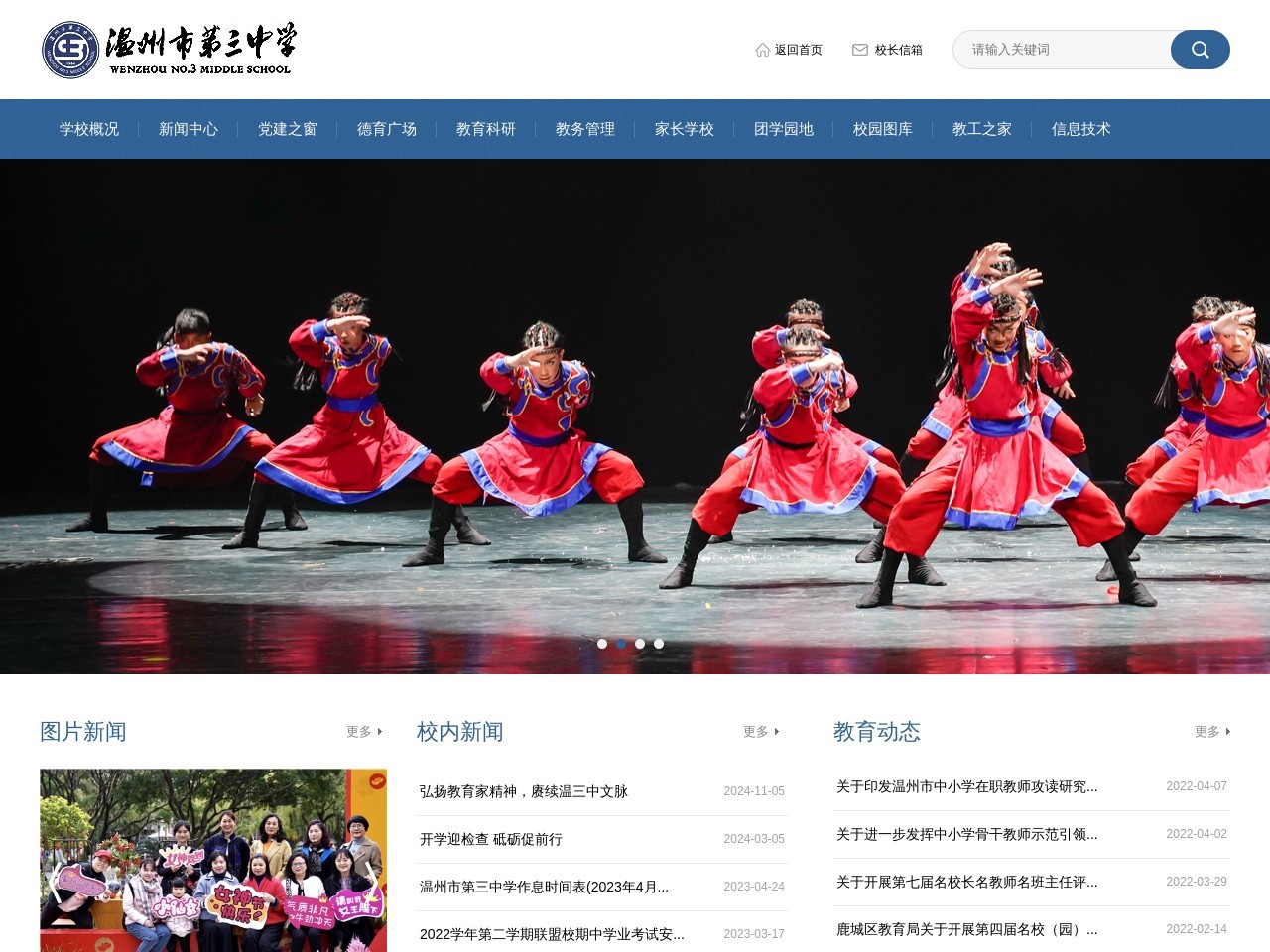
Task: Open the 信息技术 menu
Action: point(1081,129)
